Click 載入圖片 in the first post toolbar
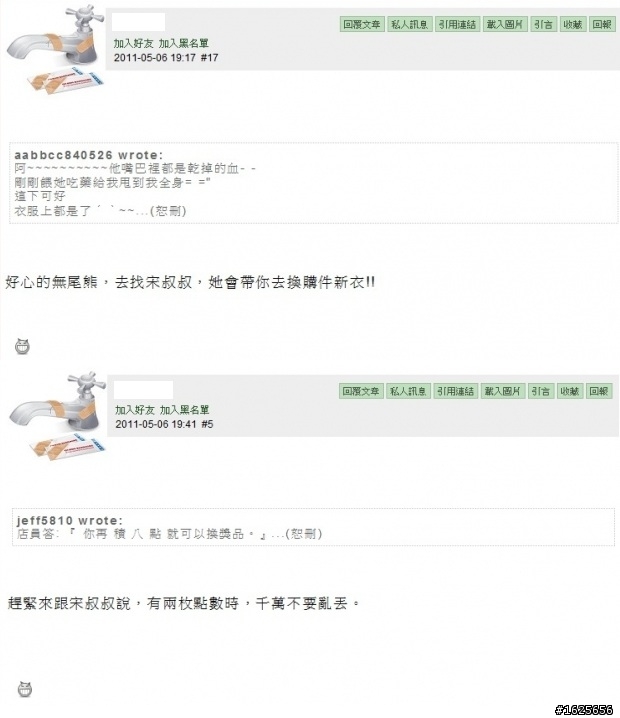Image resolution: width=620 pixels, height=718 pixels. (505, 24)
